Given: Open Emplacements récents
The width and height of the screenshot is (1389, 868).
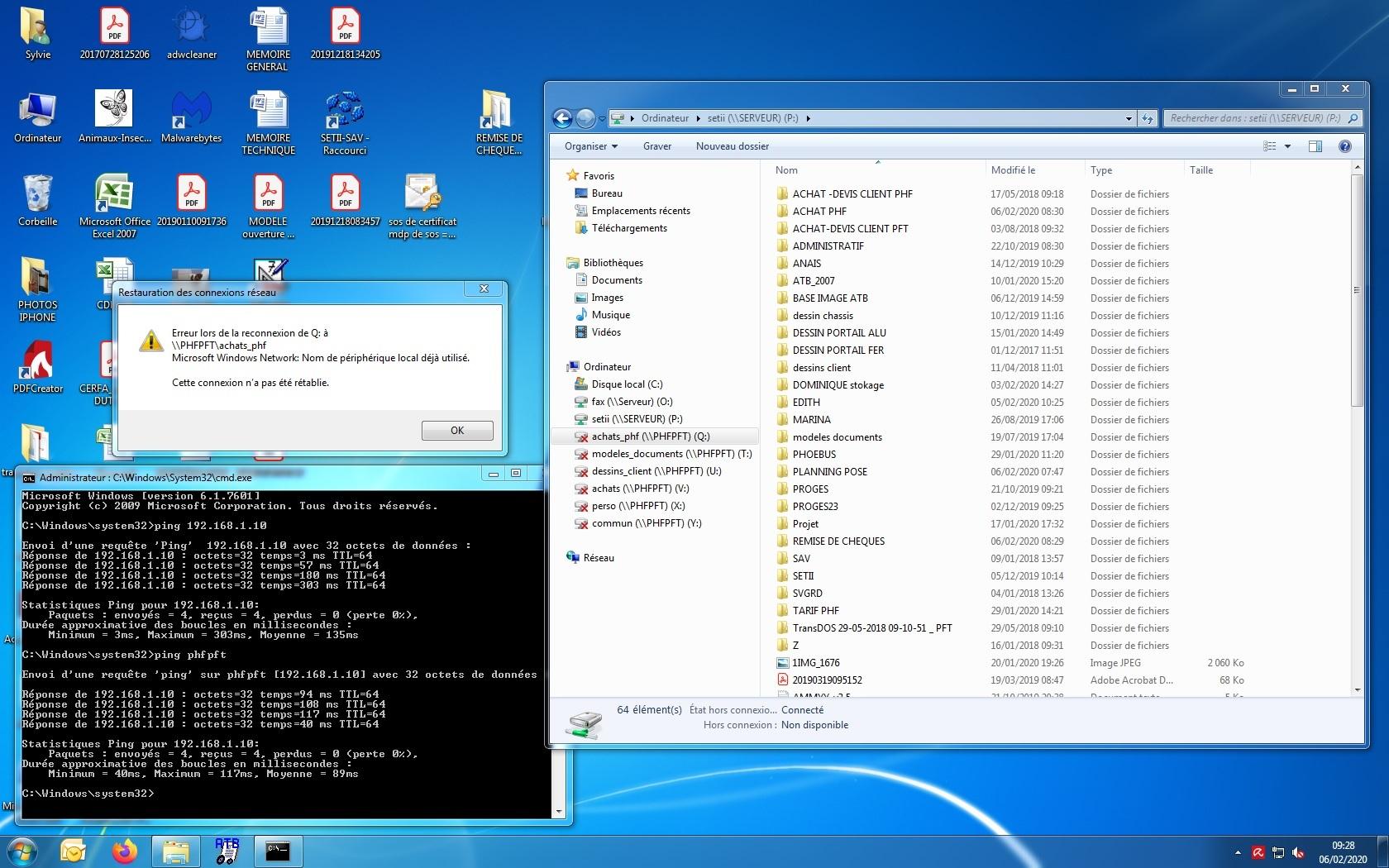Looking at the screenshot, I should coord(641,211).
